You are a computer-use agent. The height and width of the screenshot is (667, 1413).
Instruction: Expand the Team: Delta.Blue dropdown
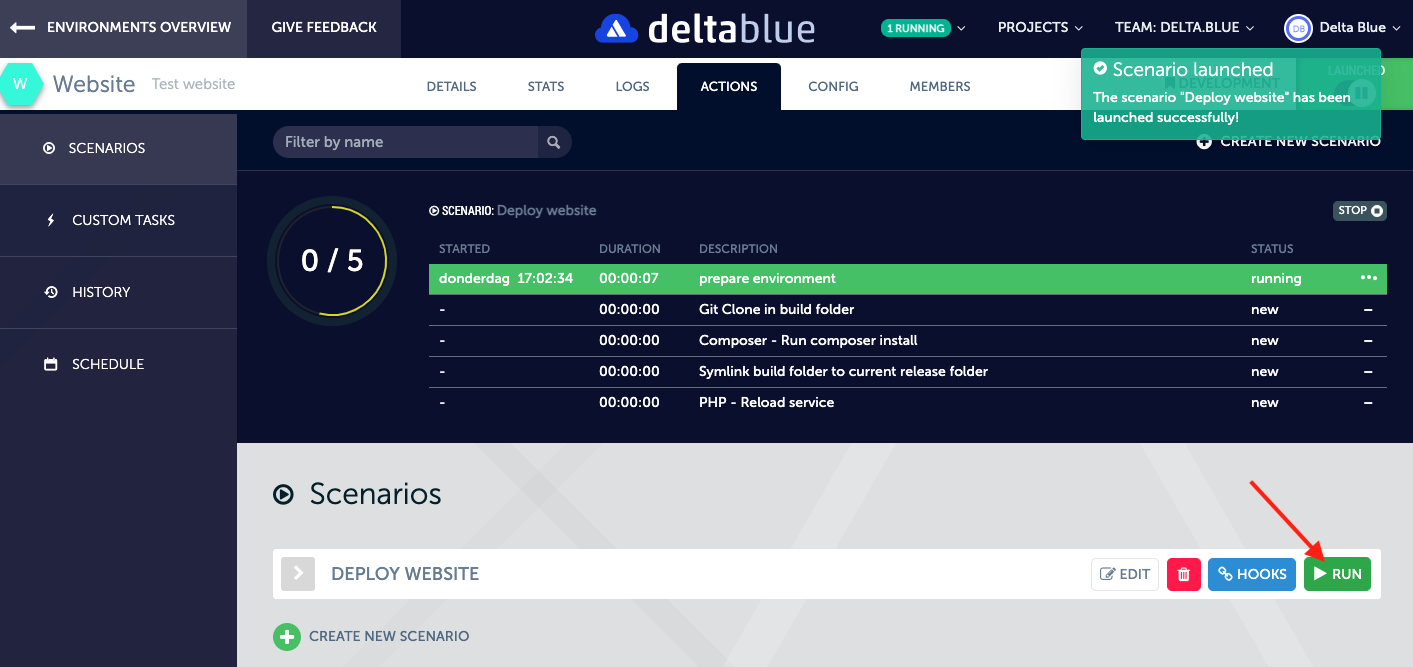(1184, 28)
